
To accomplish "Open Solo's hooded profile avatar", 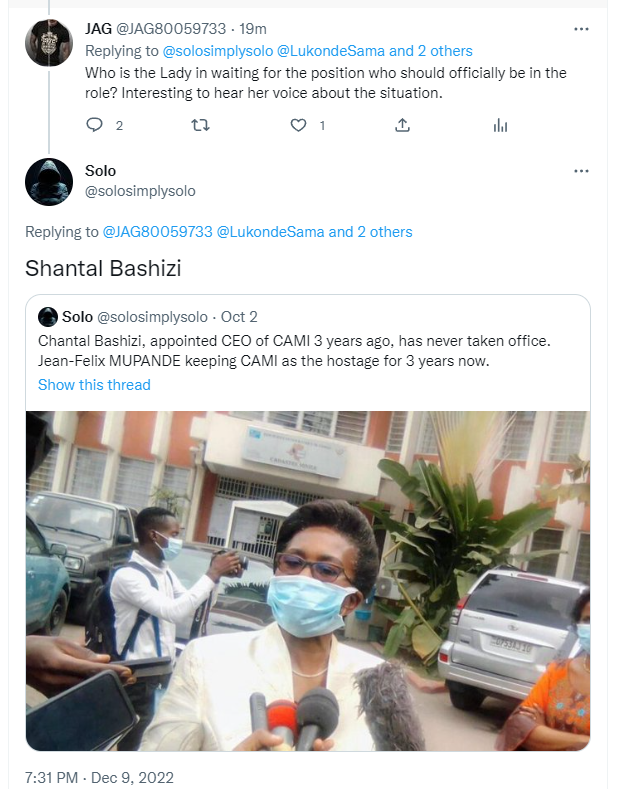I will click(x=48, y=182).
